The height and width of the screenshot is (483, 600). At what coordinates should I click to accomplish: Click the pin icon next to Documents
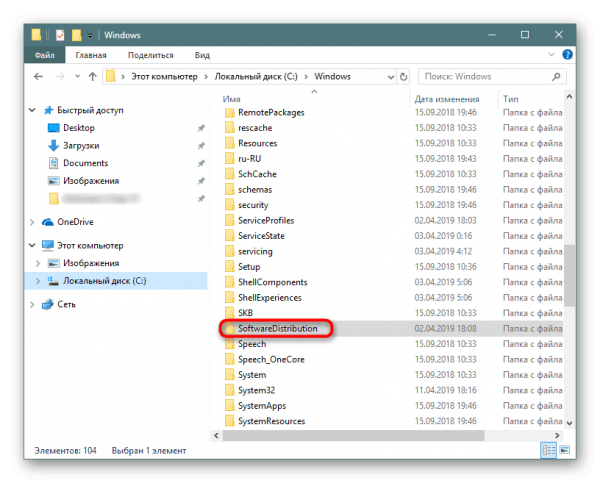[201, 163]
